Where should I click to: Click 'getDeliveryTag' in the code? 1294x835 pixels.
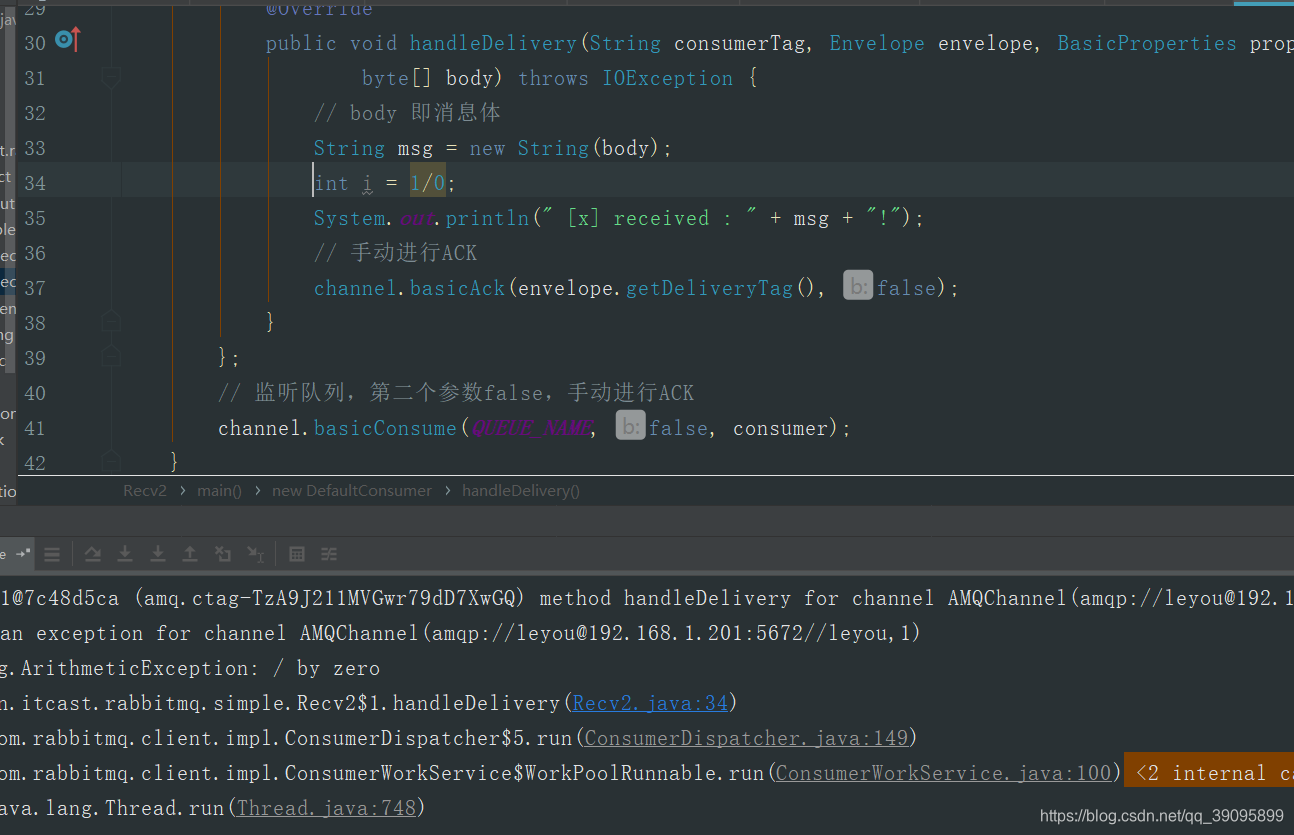(709, 288)
